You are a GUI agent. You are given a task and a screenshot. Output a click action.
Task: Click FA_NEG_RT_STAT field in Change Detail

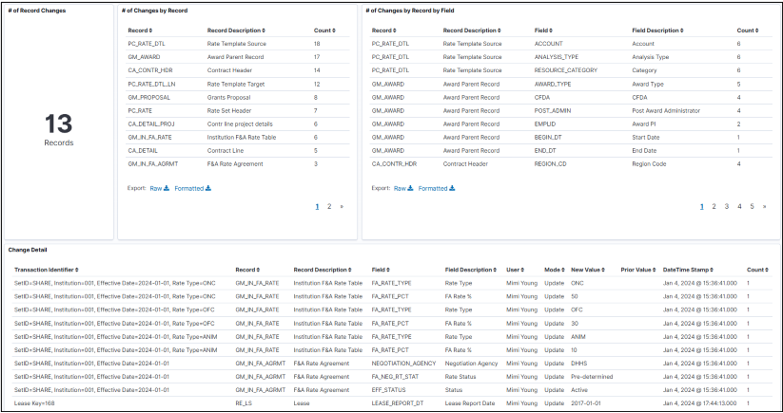395,377
